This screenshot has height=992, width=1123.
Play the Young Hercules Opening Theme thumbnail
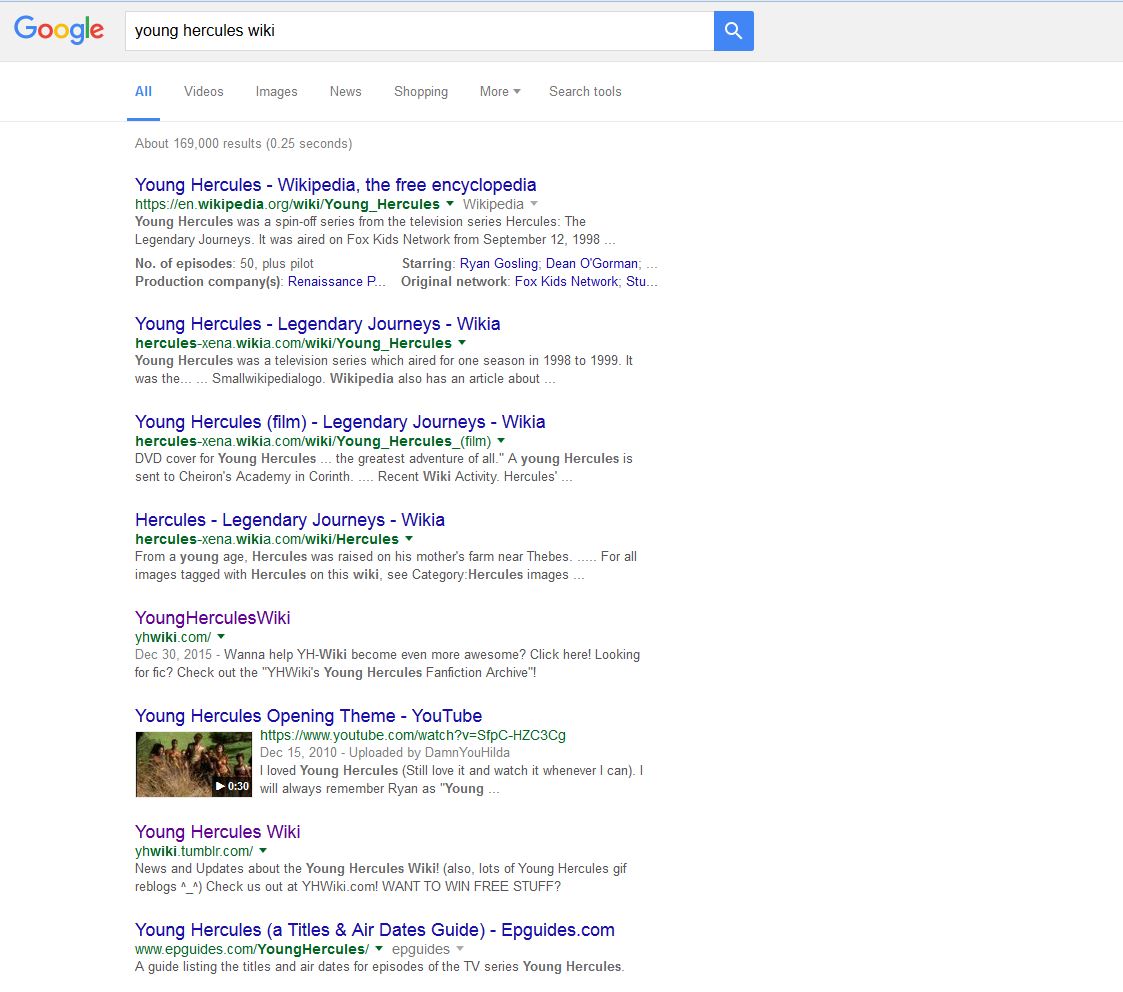pyautogui.click(x=194, y=765)
